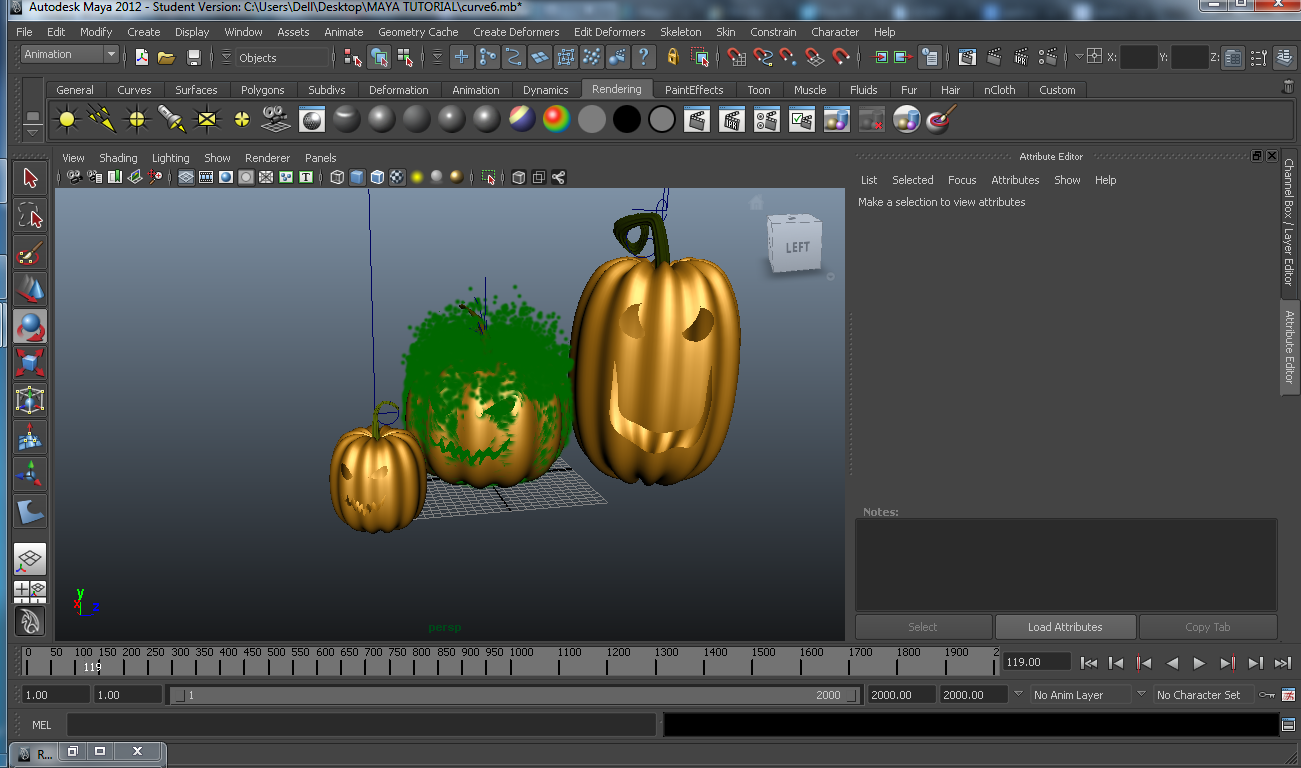Toggle the lock selection padlock icon
The height and width of the screenshot is (768, 1301).
point(673,57)
